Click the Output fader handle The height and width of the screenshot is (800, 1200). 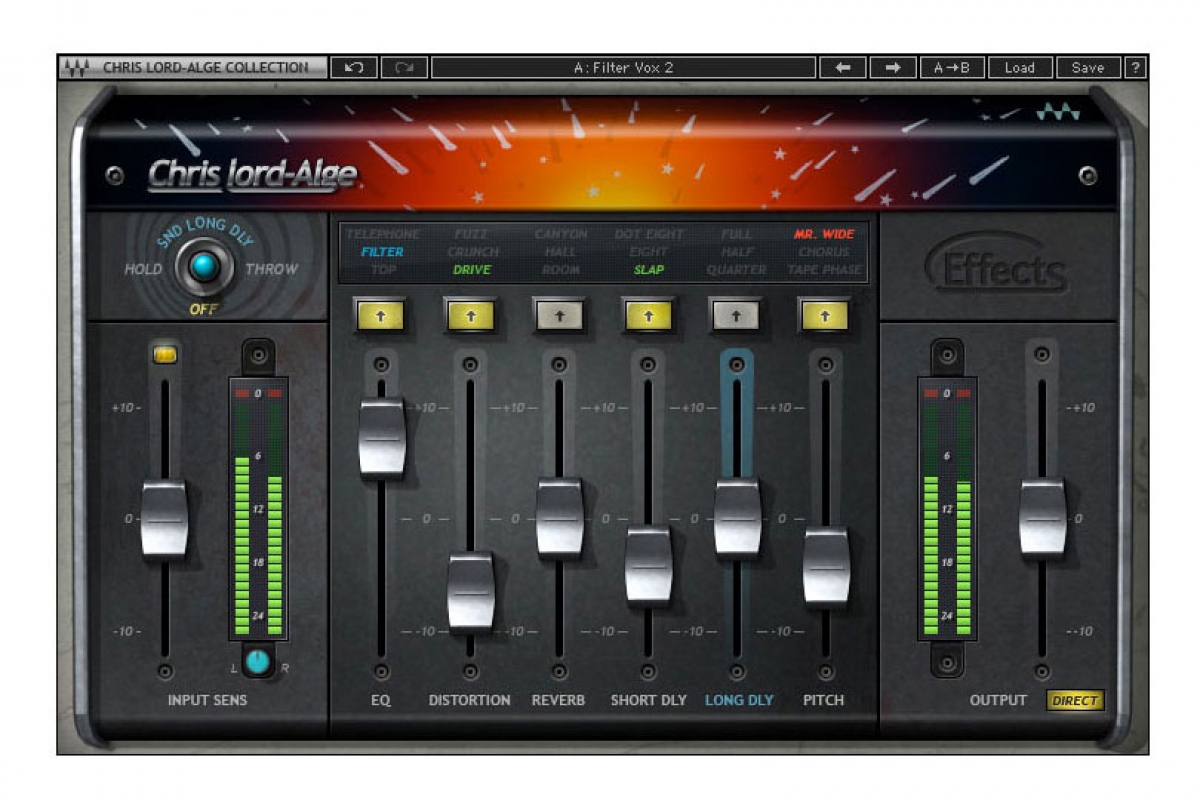(1043, 517)
